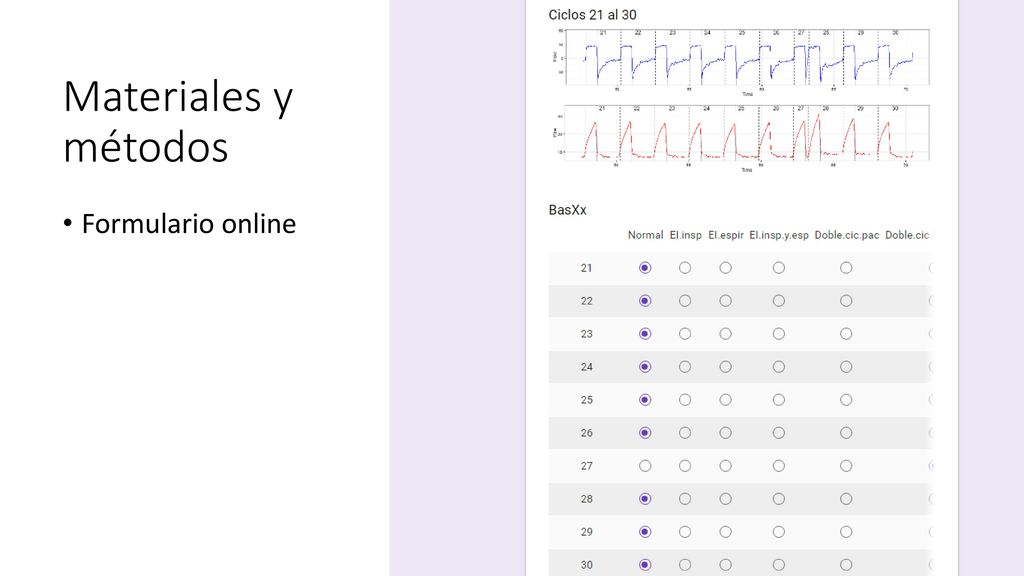1024x576 pixels.
Task: Choose Doble.cic.pac for cycle 27
Action: coord(846,466)
